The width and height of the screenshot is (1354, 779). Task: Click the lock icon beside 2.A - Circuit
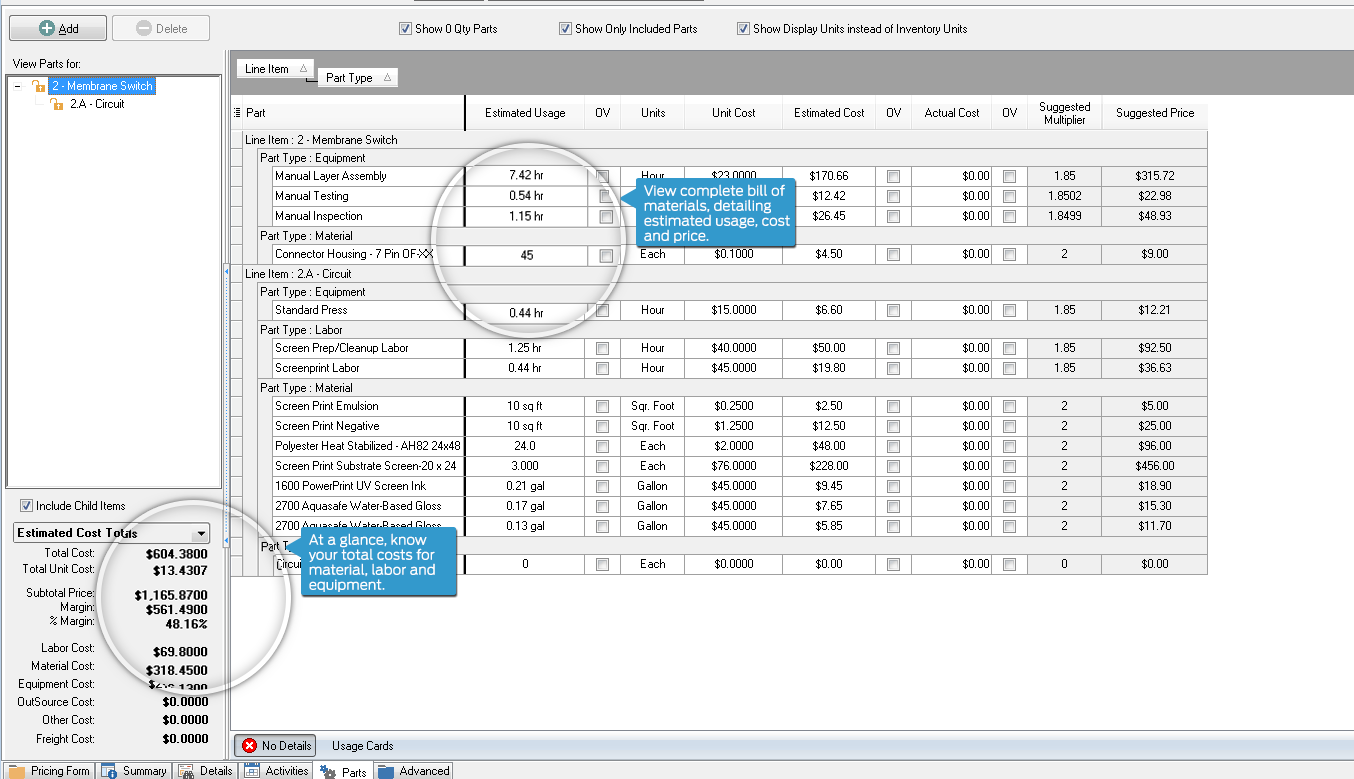(57, 104)
